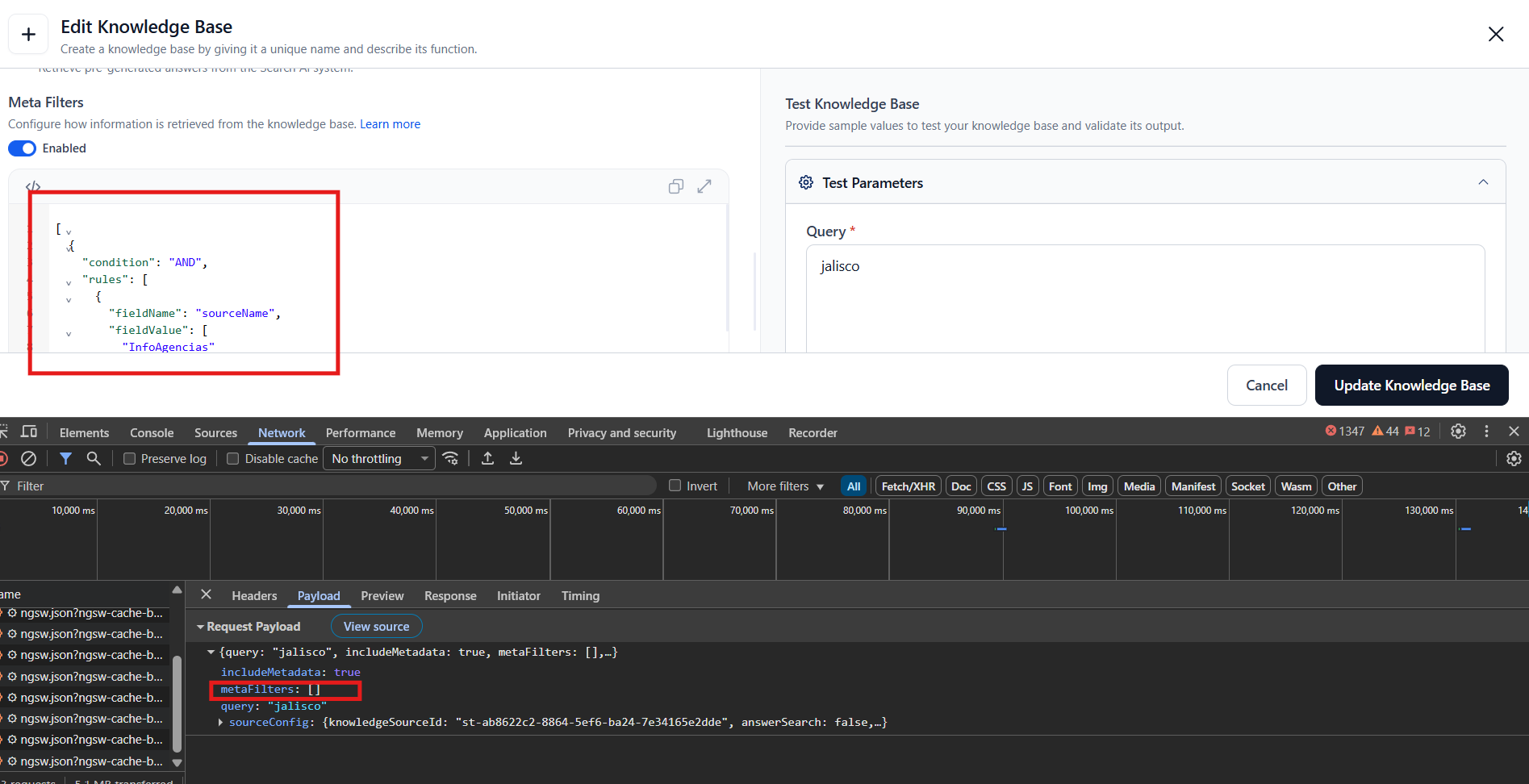Collapse the Test Parameters section
1529x784 pixels.
point(1483,182)
